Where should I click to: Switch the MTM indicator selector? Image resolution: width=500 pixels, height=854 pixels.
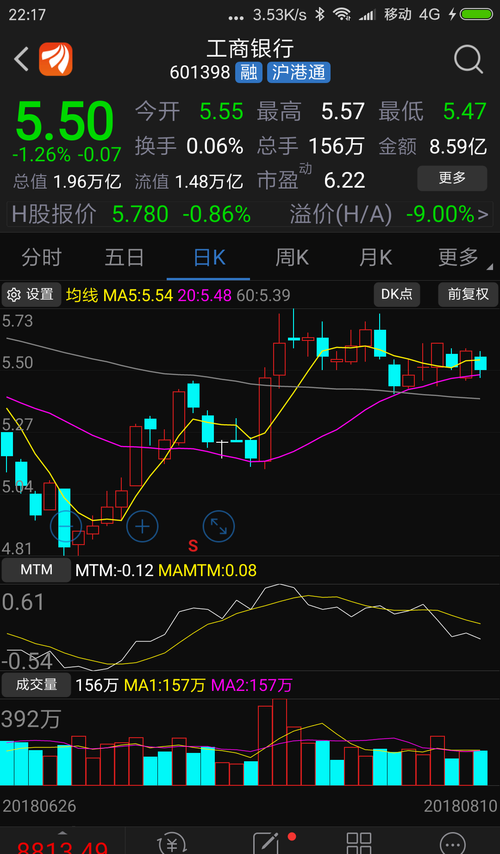tap(36, 570)
